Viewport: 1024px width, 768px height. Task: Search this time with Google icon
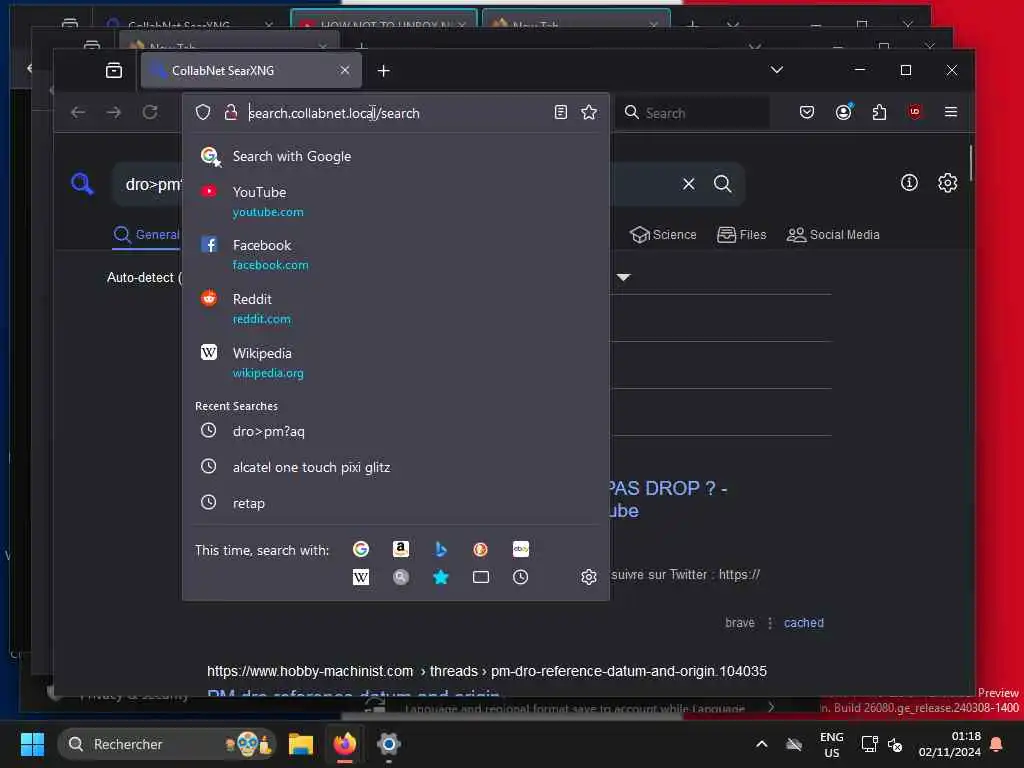click(x=360, y=549)
